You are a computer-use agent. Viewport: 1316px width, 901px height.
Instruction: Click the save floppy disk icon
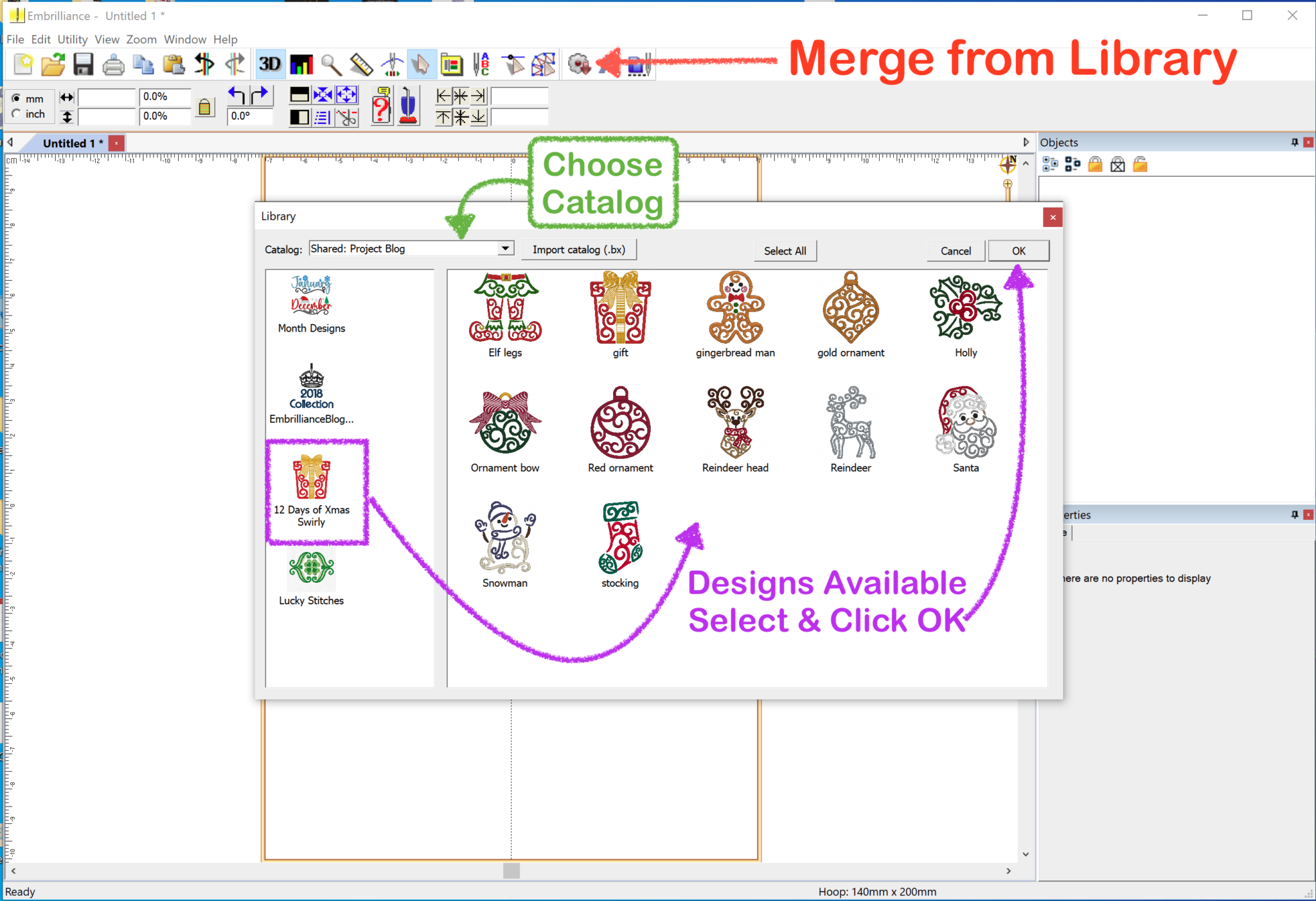[x=84, y=64]
